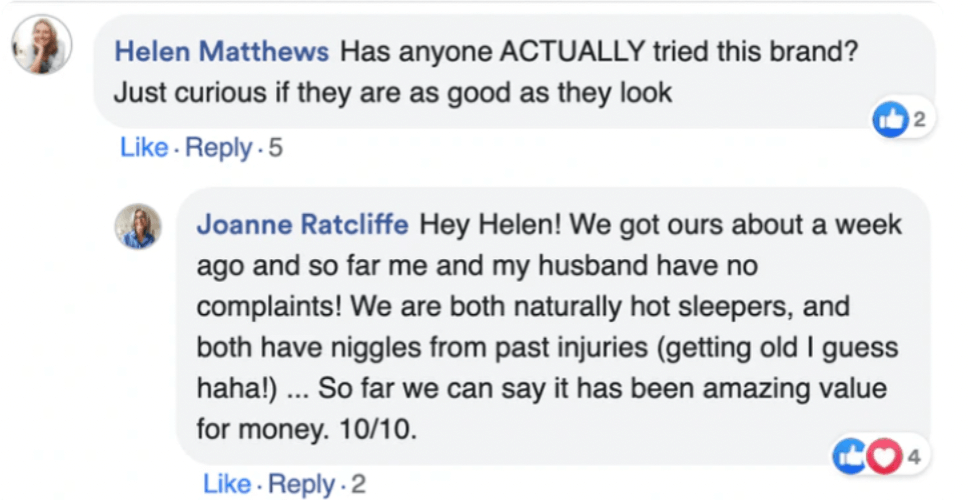This screenshot has width=968, height=500.
Task: Reply to Helen Matthews' comment
Action: [218, 148]
